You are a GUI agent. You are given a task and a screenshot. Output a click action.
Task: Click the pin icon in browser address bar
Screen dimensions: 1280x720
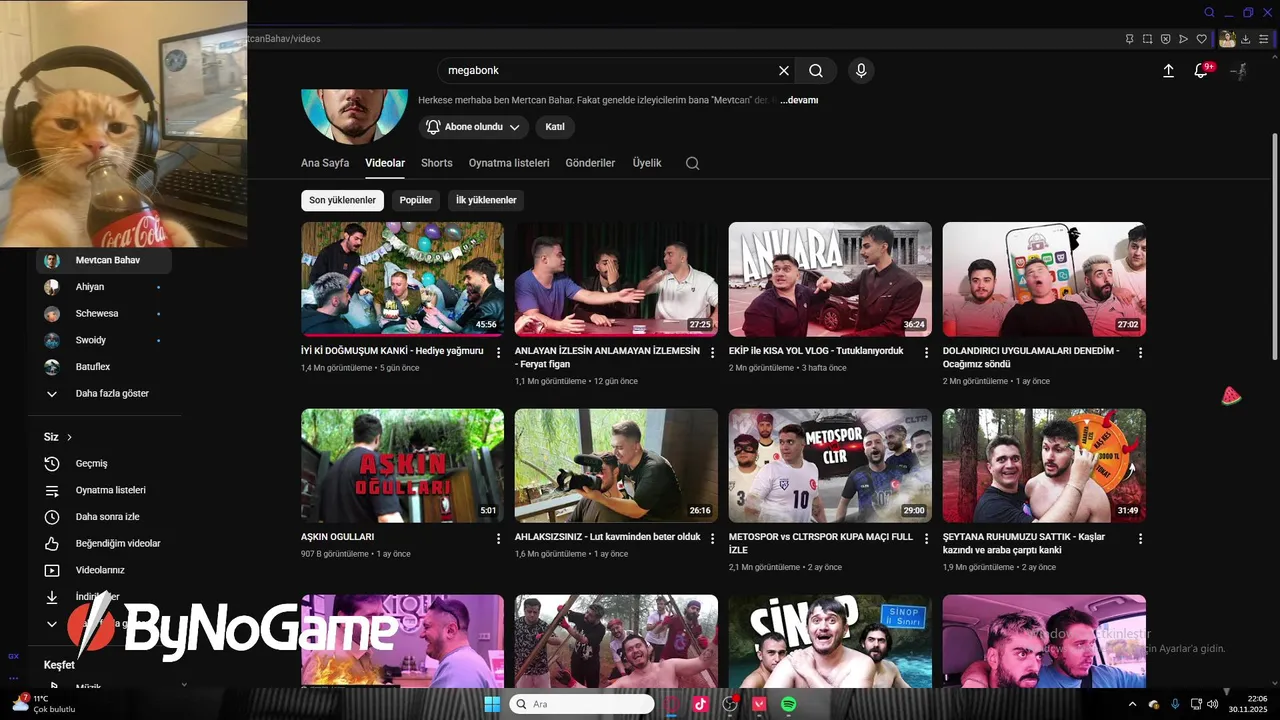(x=1130, y=39)
